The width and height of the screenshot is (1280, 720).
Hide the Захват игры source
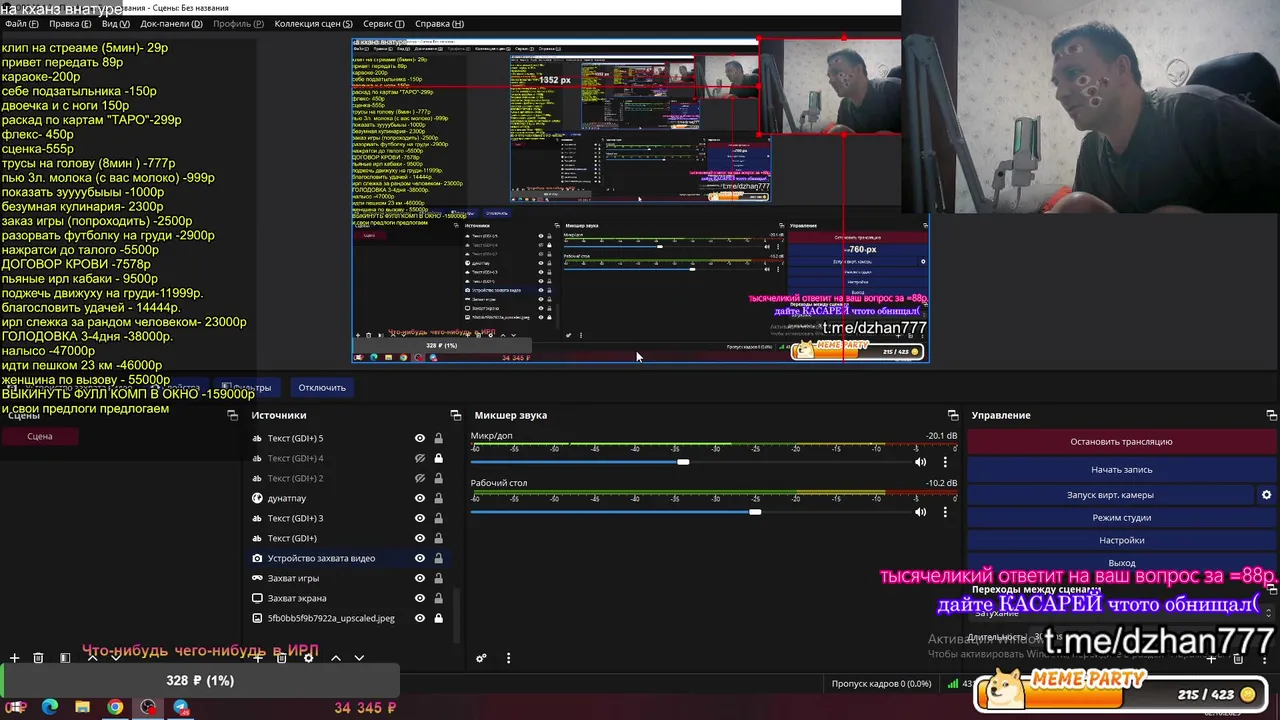click(x=420, y=578)
